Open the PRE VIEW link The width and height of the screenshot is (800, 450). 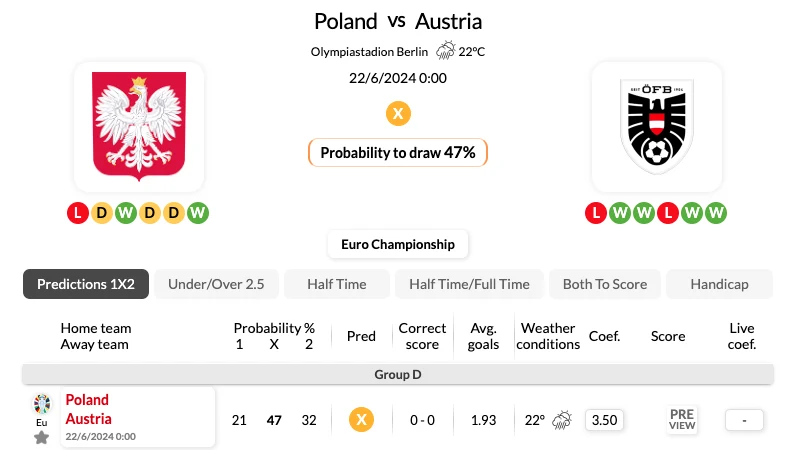[682, 419]
